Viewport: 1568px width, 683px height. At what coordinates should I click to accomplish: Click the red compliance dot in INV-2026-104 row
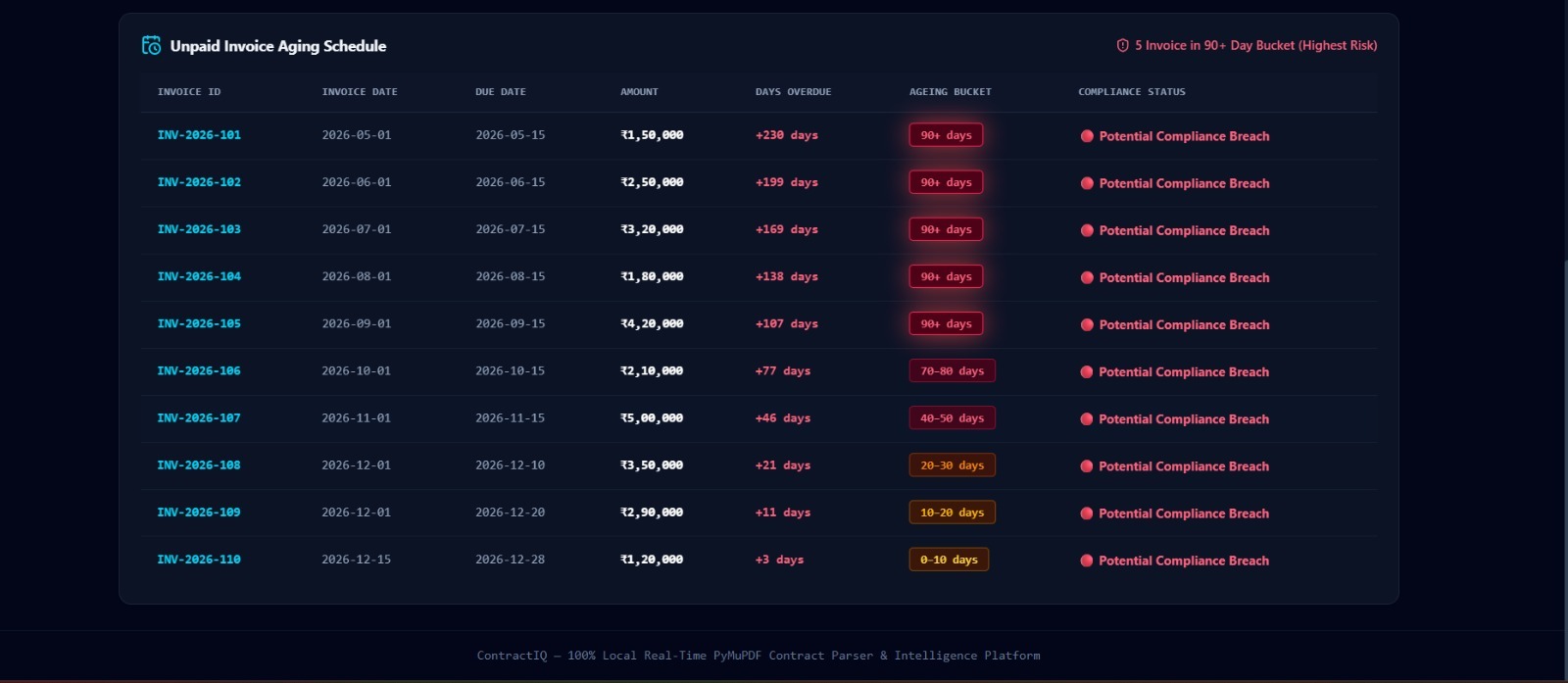point(1087,277)
